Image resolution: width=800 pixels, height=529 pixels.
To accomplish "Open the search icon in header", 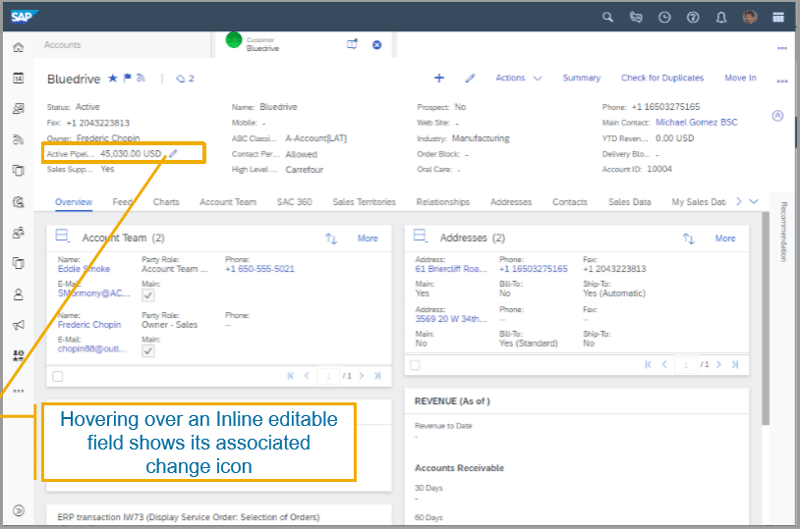I will [607, 17].
